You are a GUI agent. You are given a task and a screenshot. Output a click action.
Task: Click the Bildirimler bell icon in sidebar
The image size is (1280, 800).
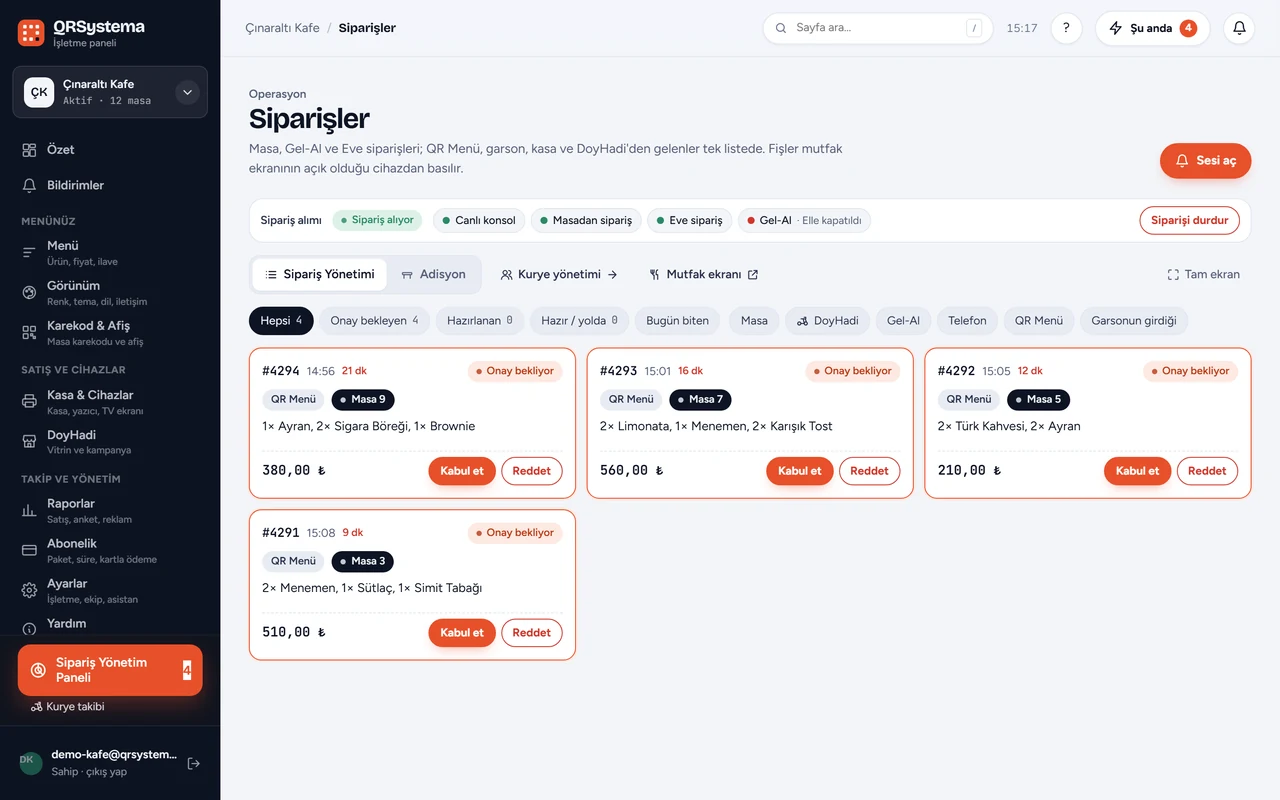[29, 186]
